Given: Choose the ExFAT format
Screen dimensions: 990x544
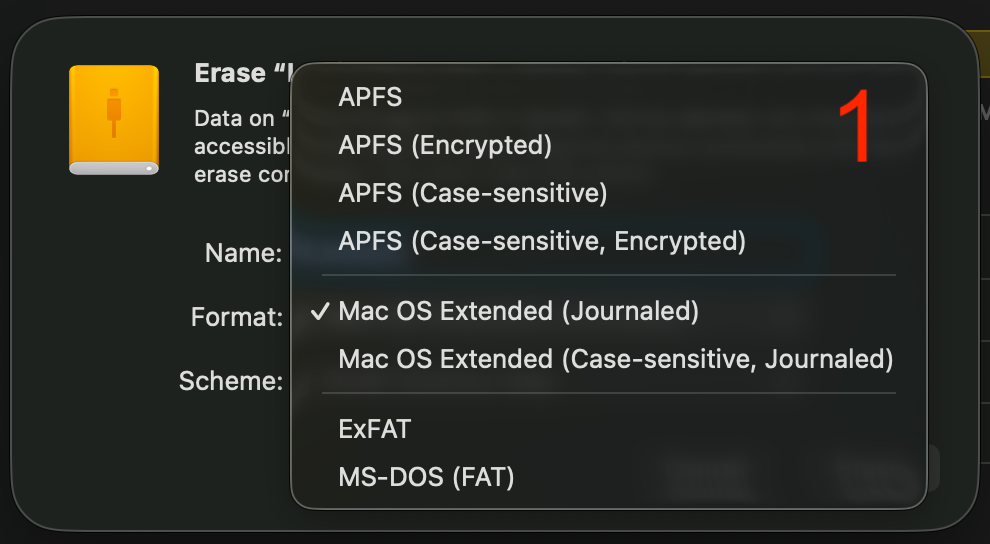Looking at the screenshot, I should [375, 429].
